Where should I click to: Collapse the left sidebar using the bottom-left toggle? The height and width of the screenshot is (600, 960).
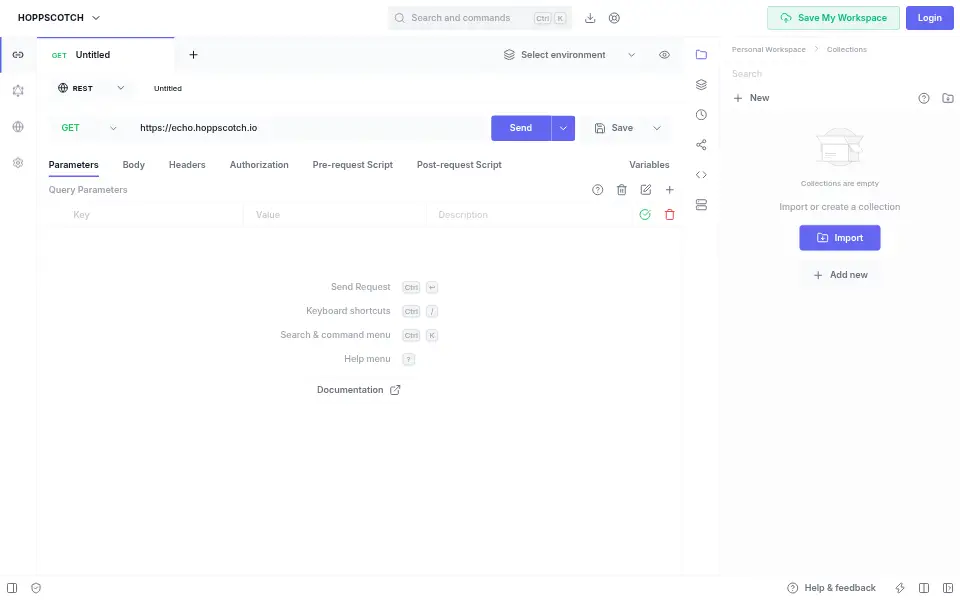[x=12, y=588]
